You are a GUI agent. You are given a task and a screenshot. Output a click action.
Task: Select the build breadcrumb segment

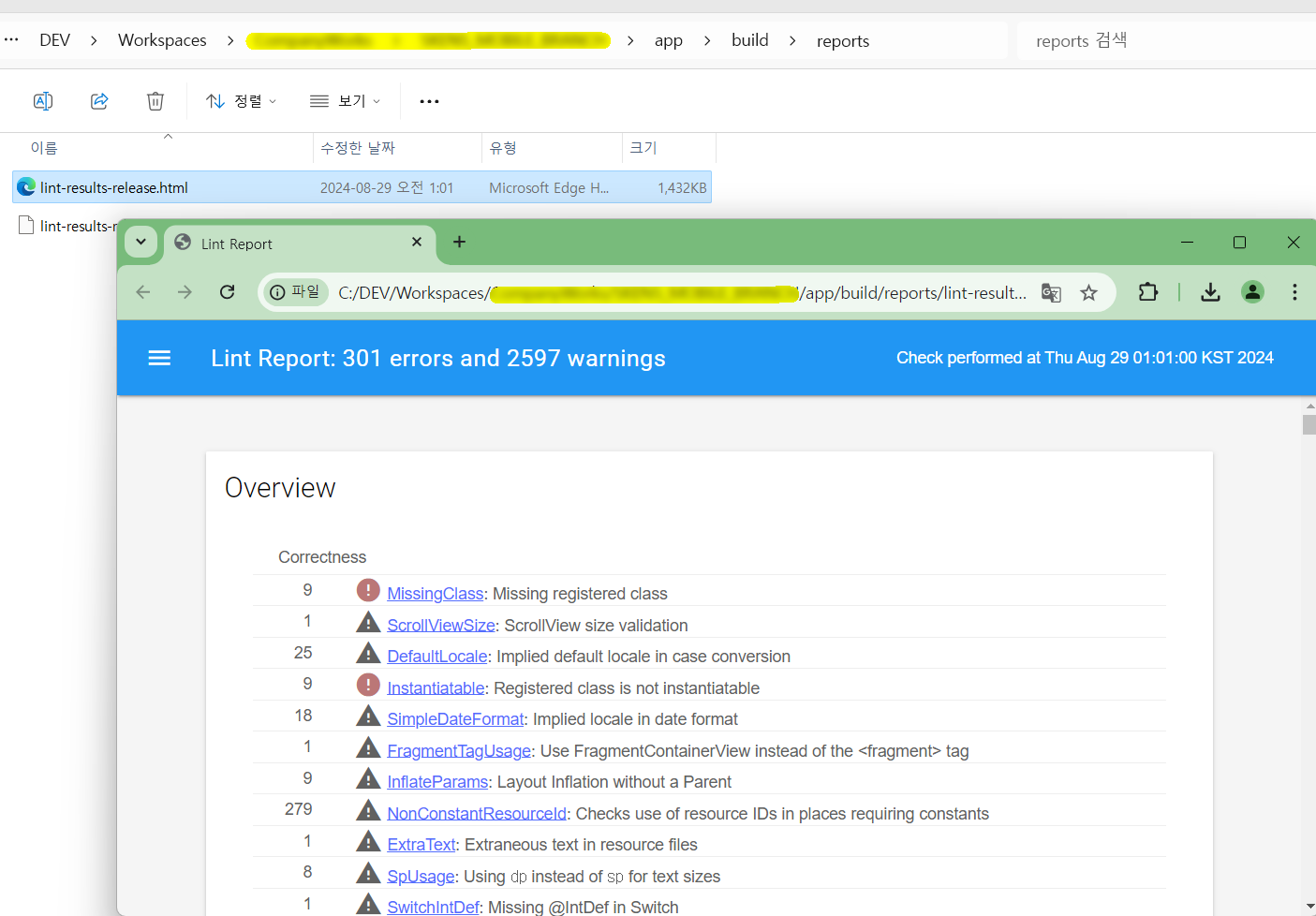pyautogui.click(x=749, y=40)
